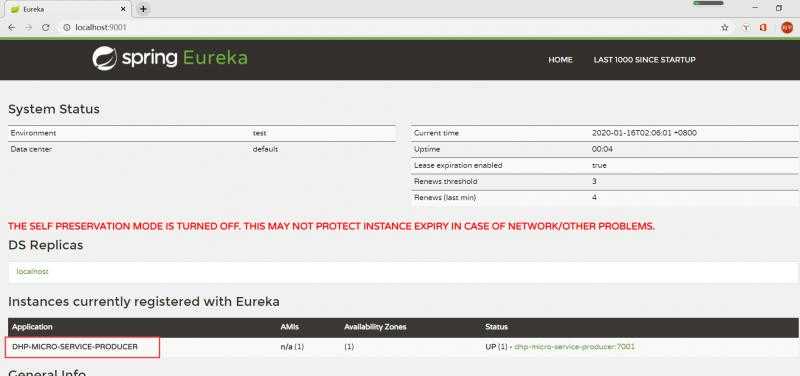Image resolution: width=800 pixels, height=376 pixels.
Task: Click the Application column header
Action: [32, 327]
